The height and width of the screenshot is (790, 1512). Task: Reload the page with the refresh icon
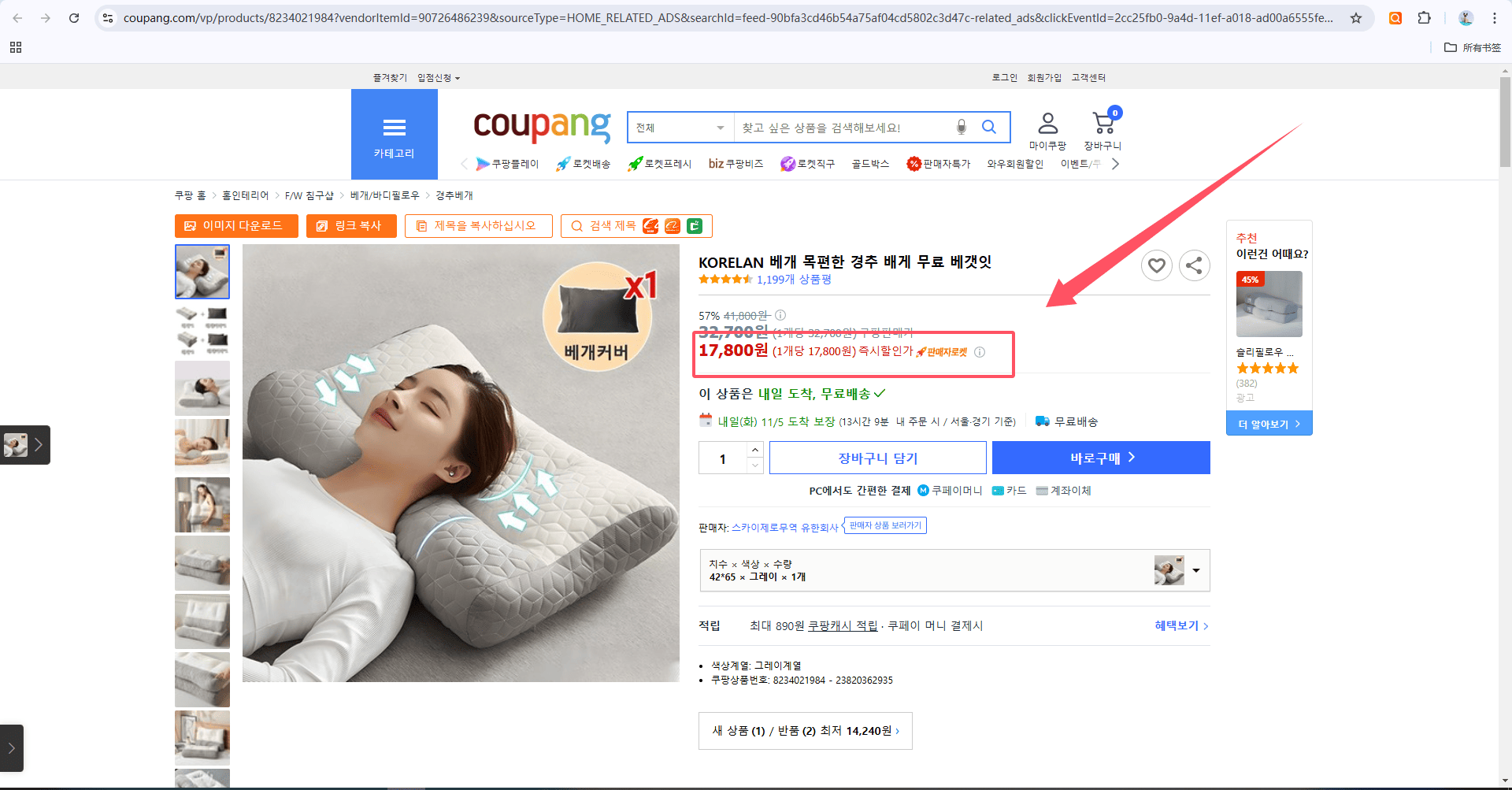(x=74, y=18)
